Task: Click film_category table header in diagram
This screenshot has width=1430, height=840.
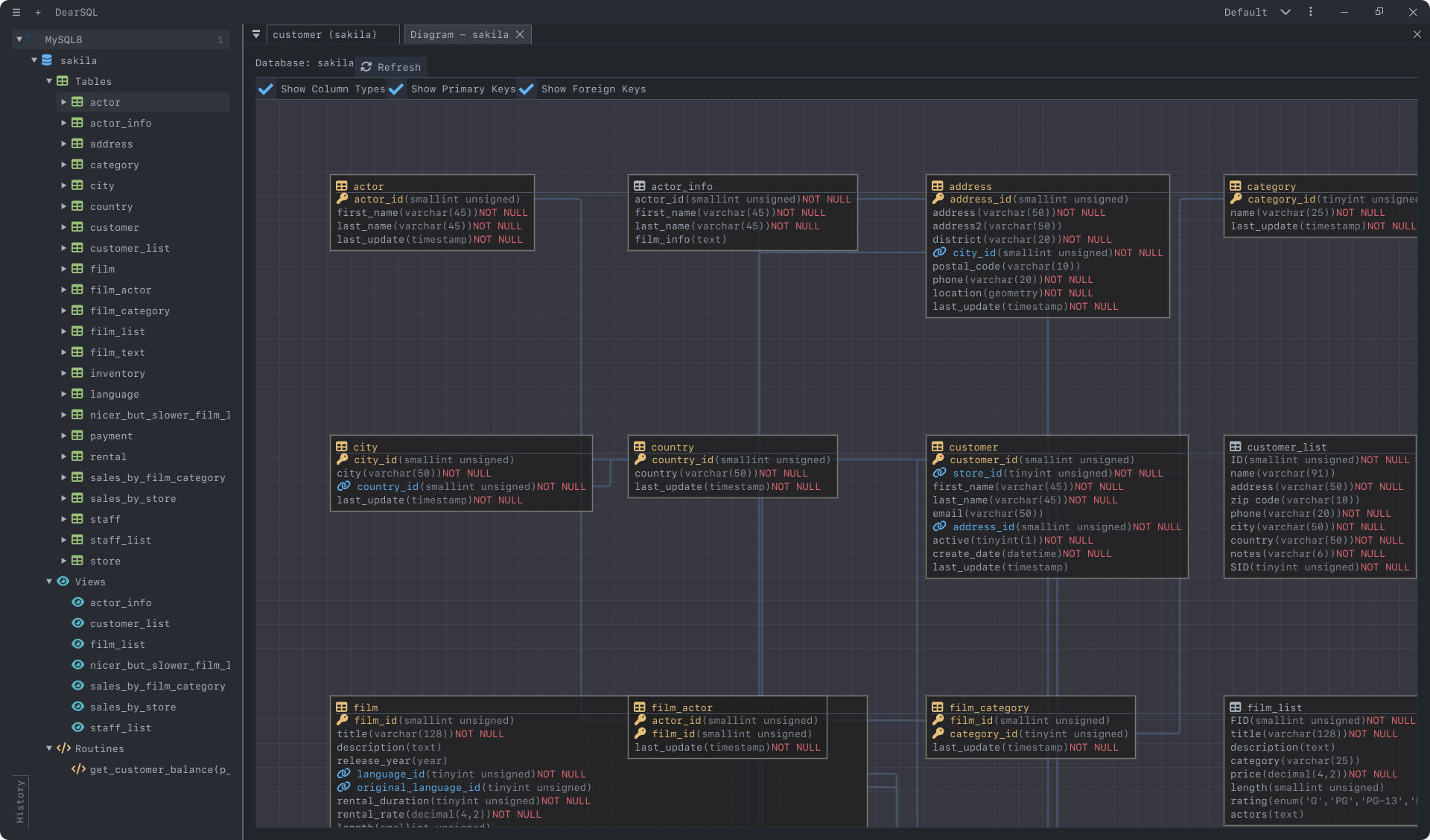Action: (x=1030, y=707)
